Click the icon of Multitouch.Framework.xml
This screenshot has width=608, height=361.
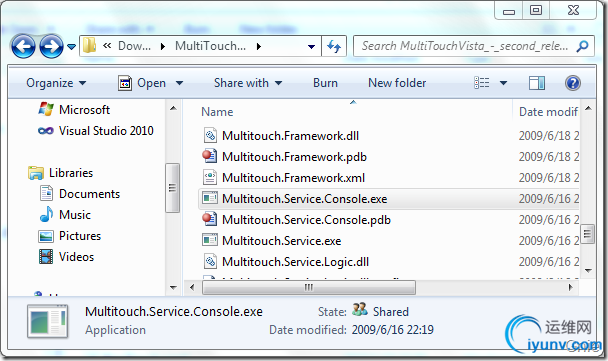click(x=210, y=177)
